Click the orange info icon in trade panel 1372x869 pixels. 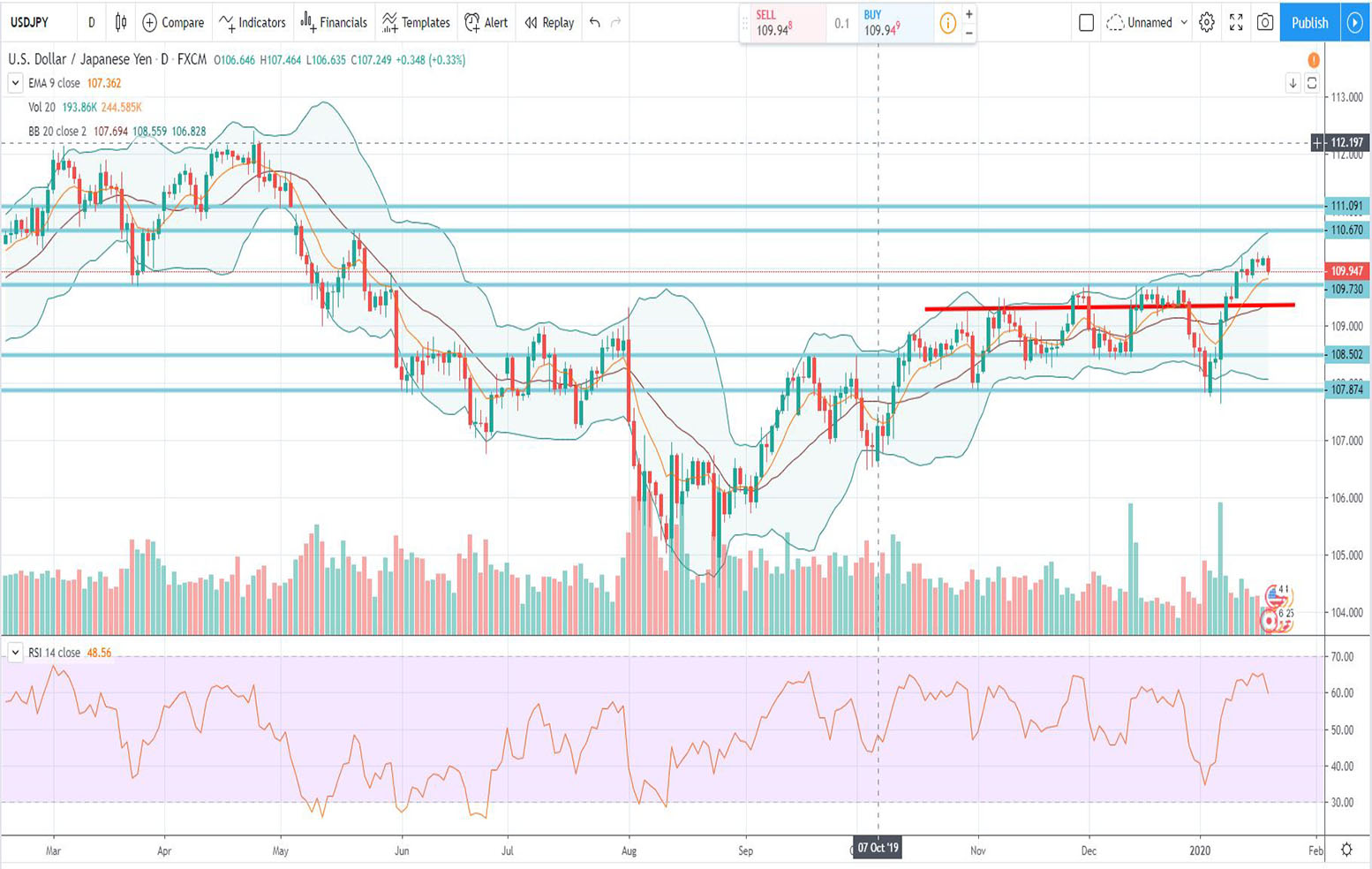[x=947, y=24]
